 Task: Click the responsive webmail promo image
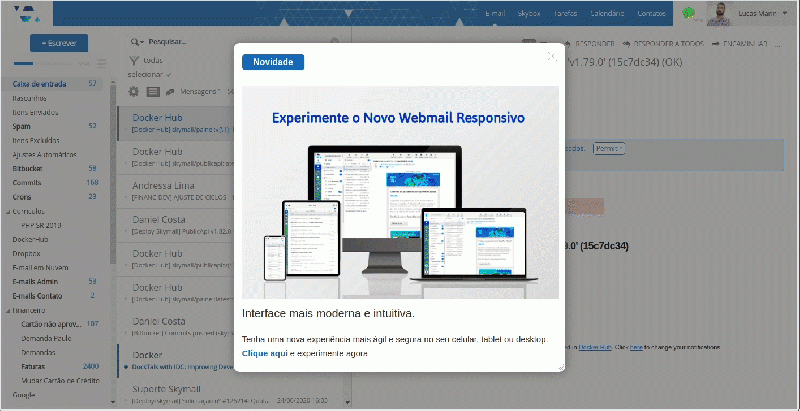400,192
